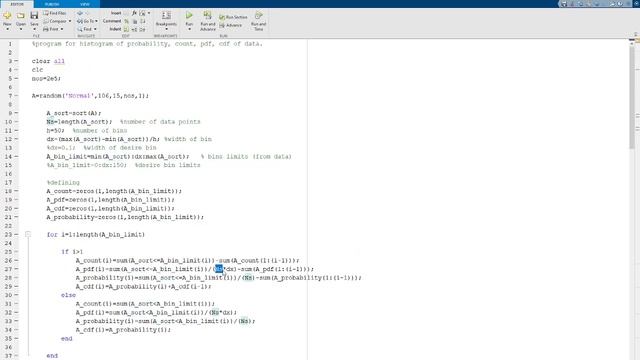Screen dimensions: 640x360
Task: Open the Breakpoints tool
Action: (x=166, y=19)
